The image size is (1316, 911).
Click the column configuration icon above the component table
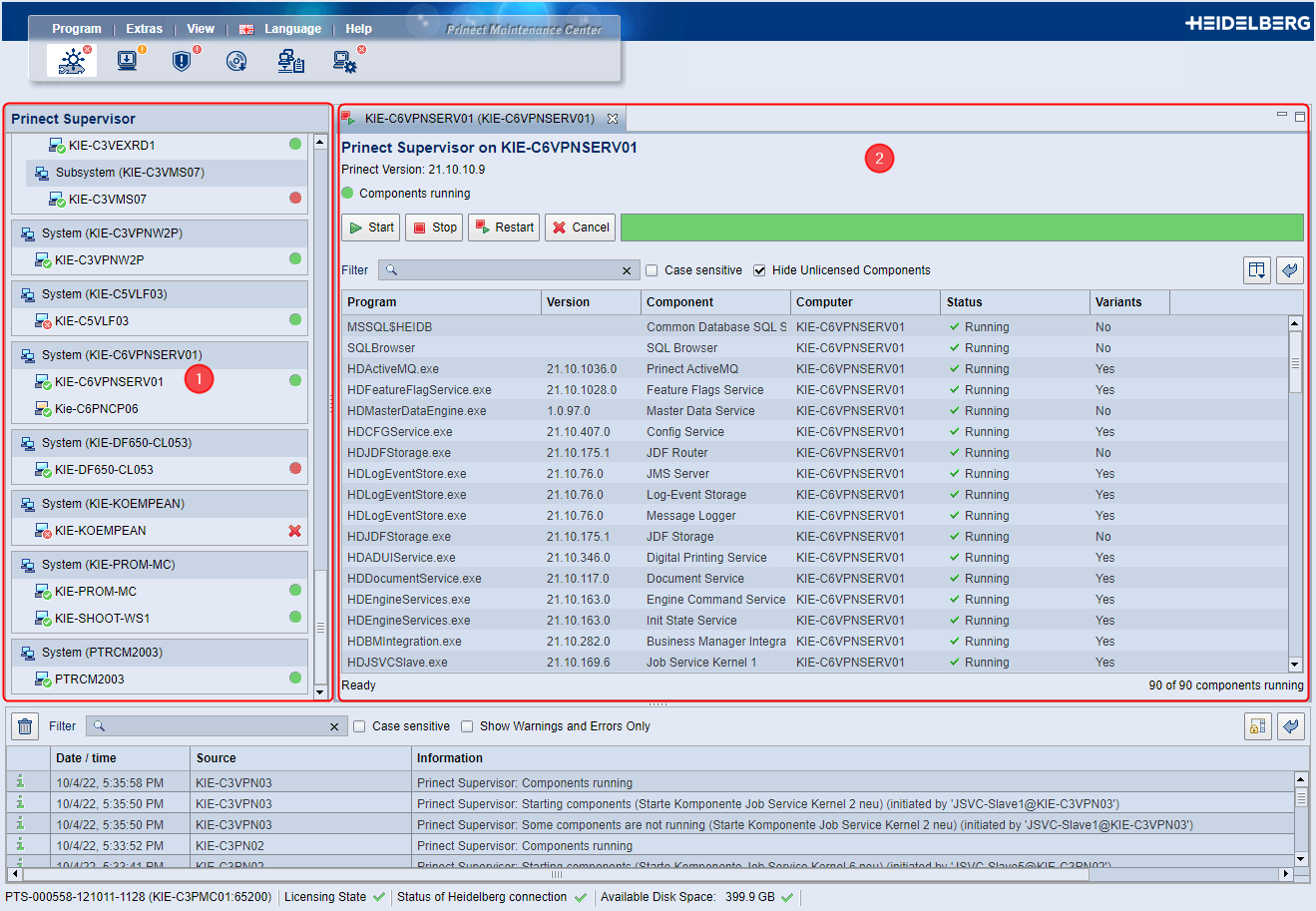(x=1256, y=269)
